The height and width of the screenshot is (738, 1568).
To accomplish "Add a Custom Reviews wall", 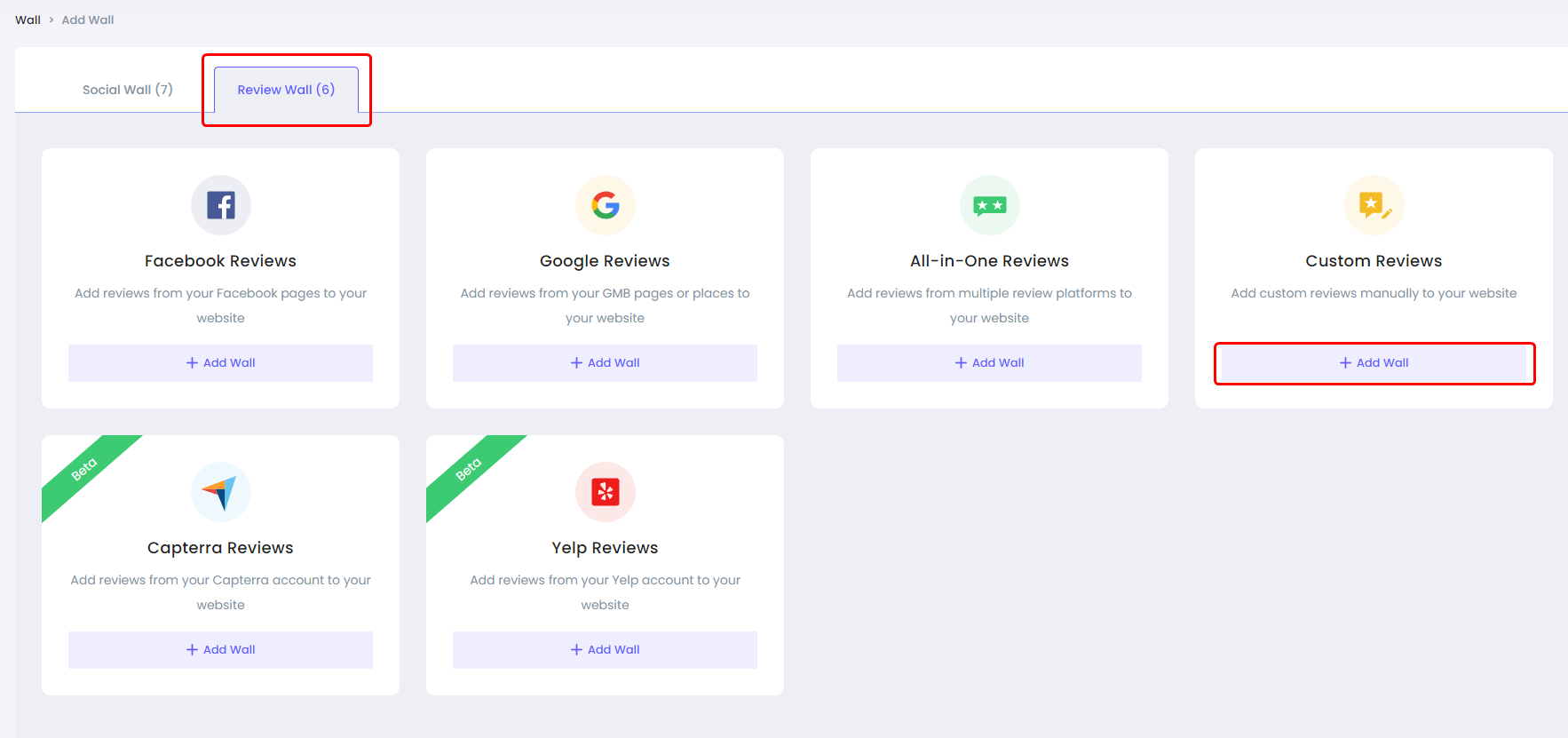I will pyautogui.click(x=1374, y=363).
